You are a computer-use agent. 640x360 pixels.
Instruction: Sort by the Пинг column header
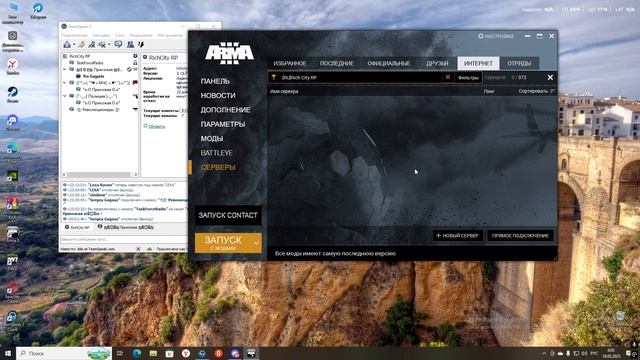(x=489, y=91)
